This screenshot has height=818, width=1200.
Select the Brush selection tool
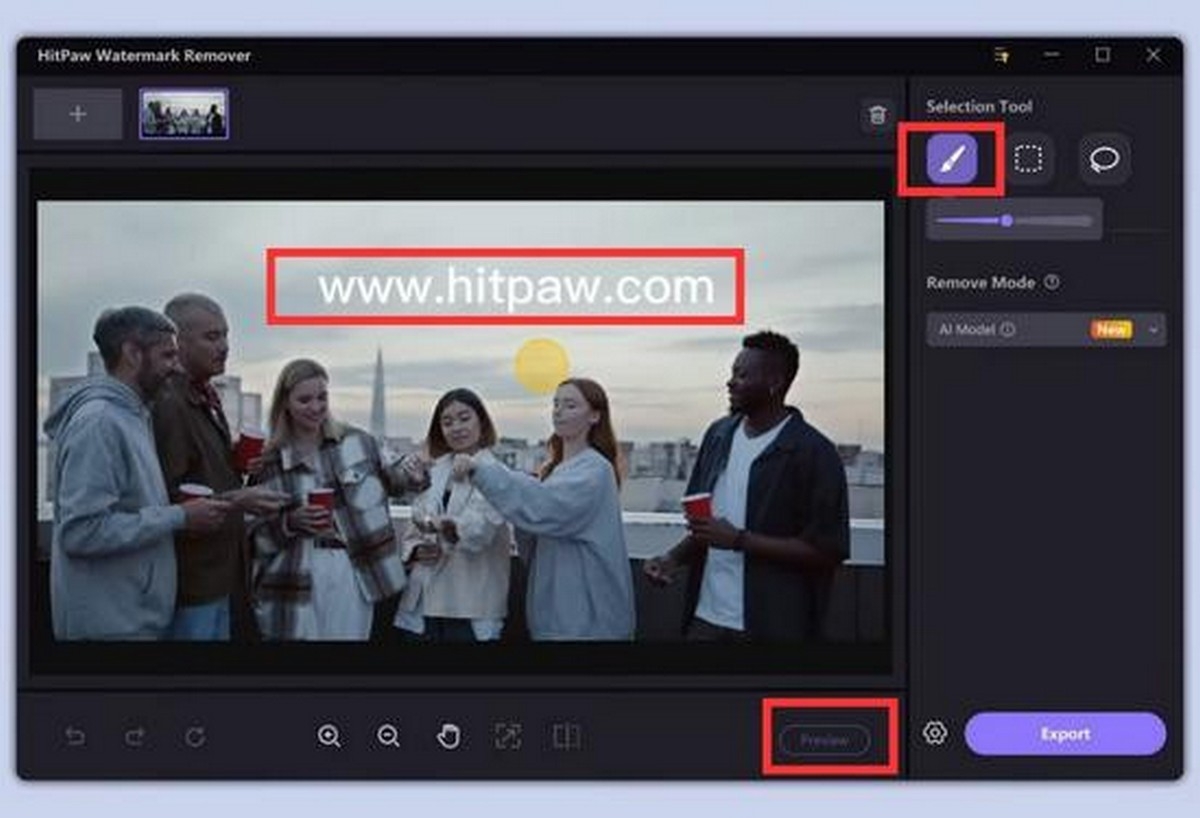951,159
